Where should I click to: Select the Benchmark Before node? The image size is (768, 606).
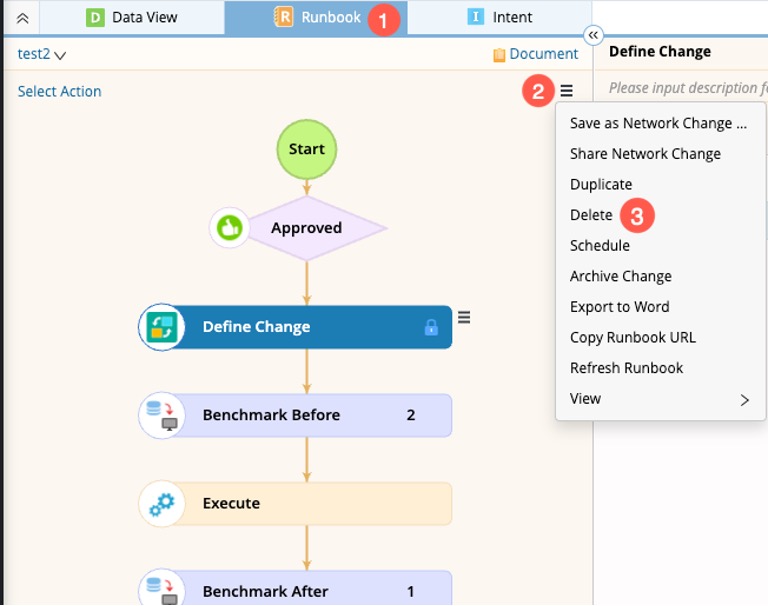click(295, 415)
